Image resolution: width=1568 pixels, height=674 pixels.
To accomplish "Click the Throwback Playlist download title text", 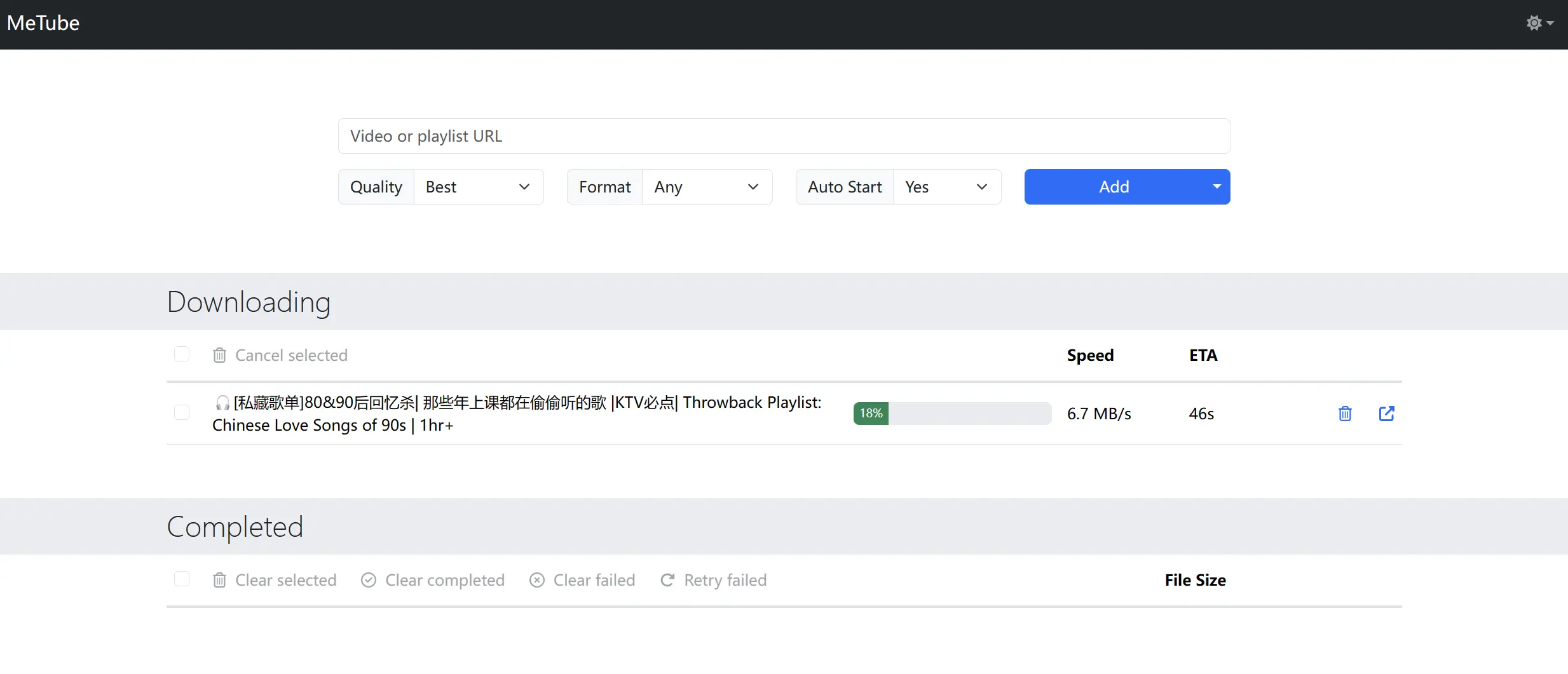I will pyautogui.click(x=517, y=414).
